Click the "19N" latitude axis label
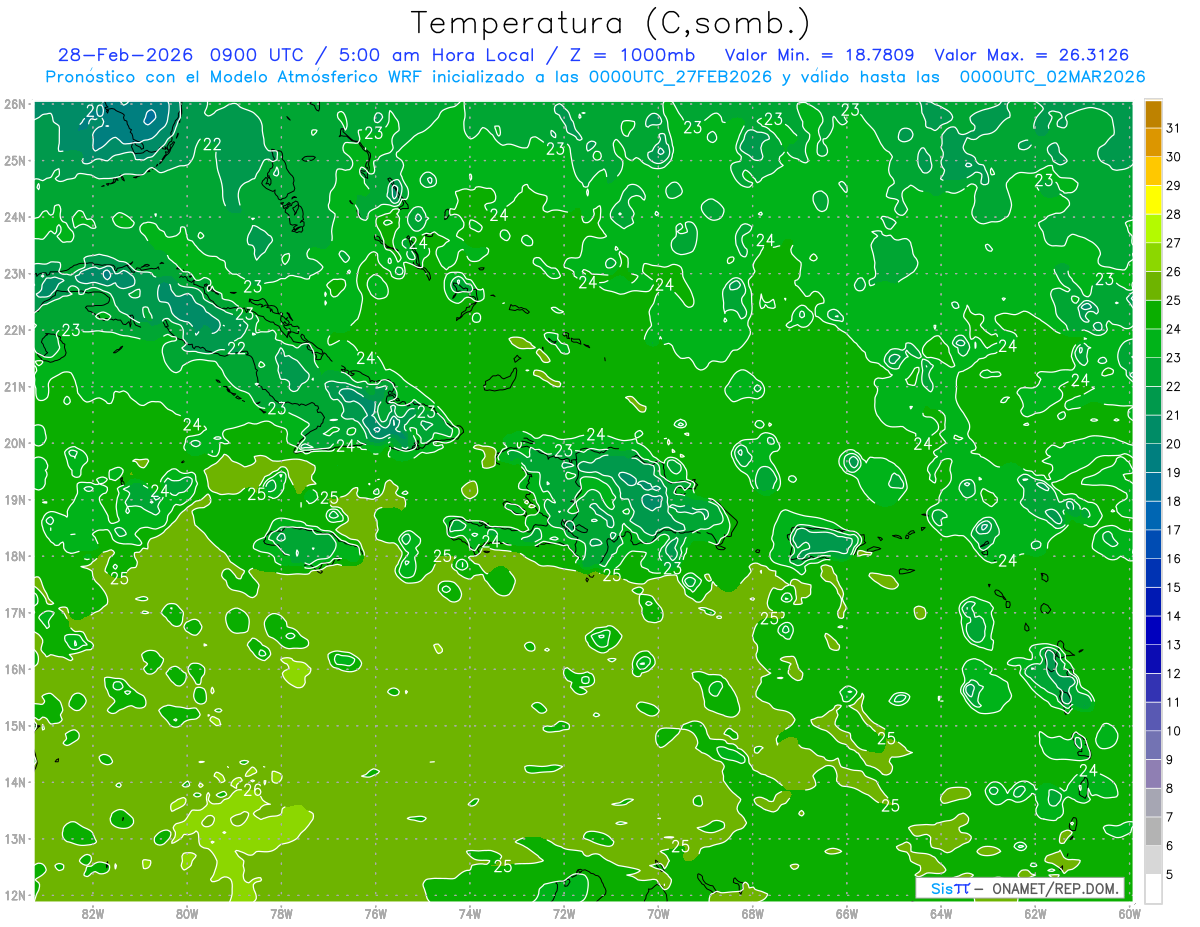 click(15, 499)
